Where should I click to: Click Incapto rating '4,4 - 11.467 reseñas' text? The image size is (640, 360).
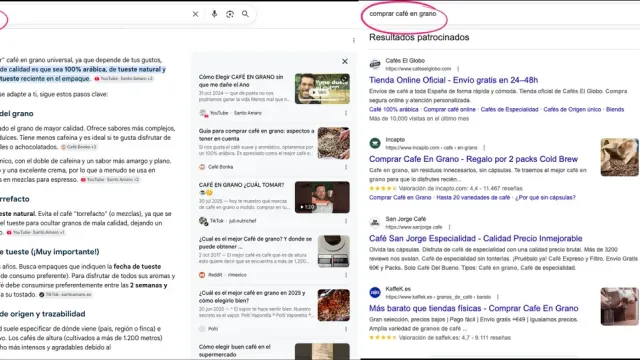coord(460,188)
